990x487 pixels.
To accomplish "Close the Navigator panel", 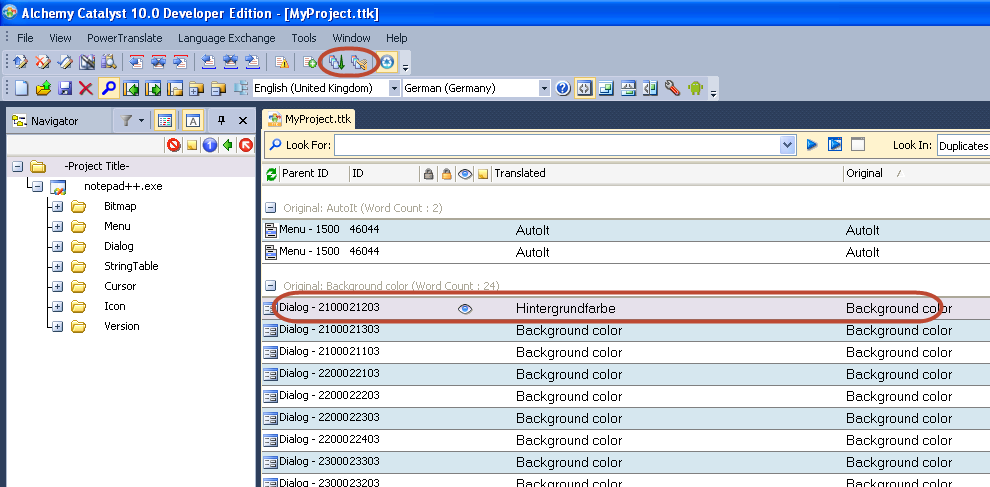I will tap(242, 121).
